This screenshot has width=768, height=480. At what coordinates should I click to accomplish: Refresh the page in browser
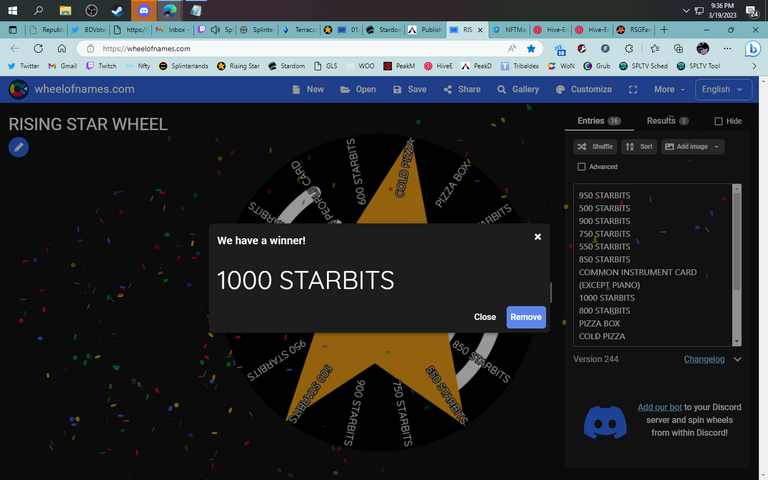pos(38,48)
